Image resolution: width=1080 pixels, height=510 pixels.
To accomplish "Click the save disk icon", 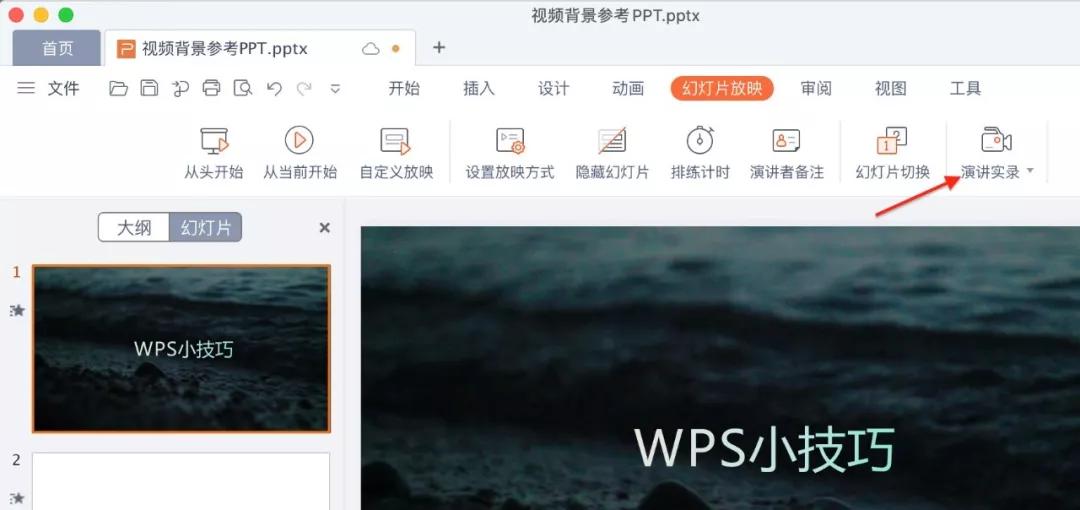I will [x=149, y=88].
